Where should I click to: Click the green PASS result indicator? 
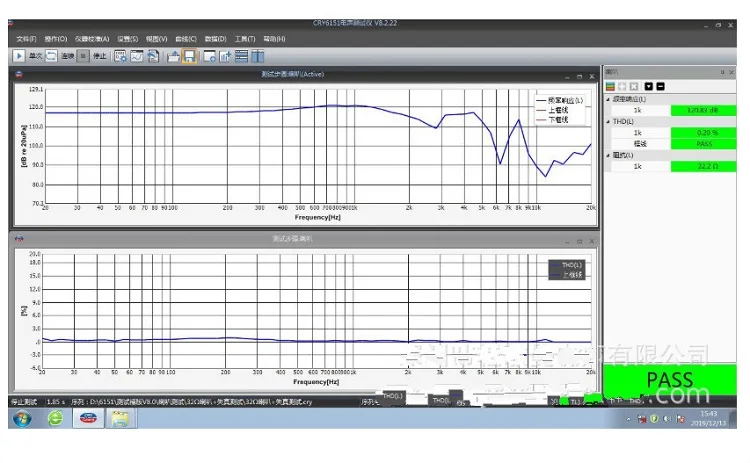[x=669, y=381]
